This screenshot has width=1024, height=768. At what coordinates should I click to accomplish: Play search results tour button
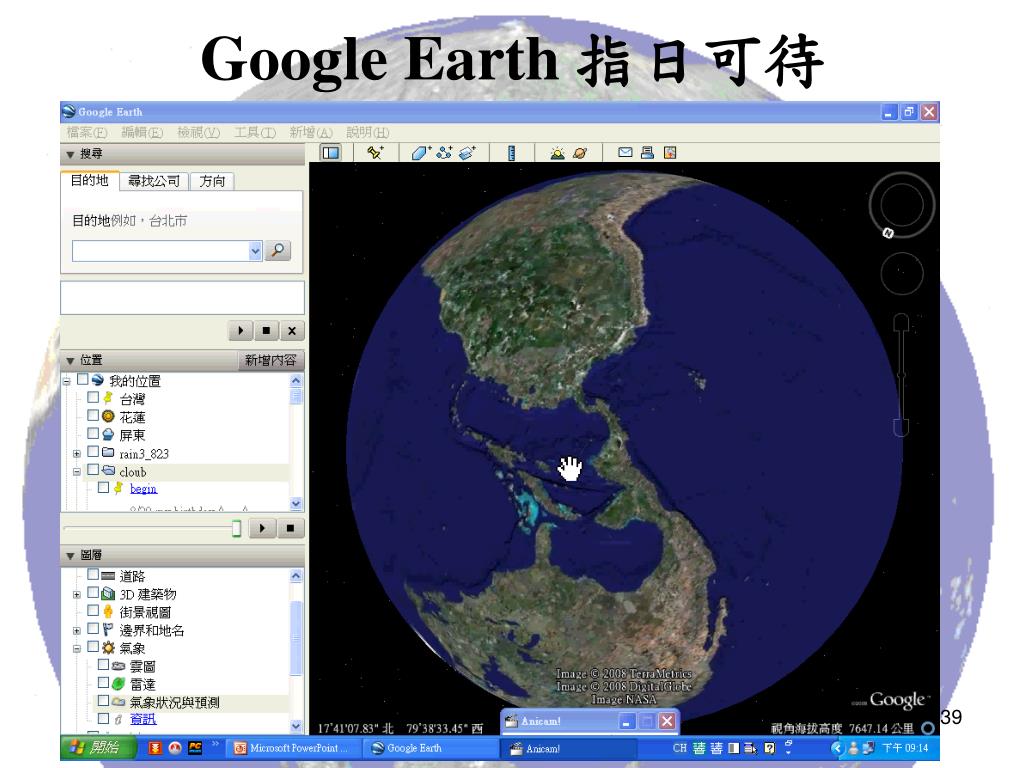pos(240,330)
